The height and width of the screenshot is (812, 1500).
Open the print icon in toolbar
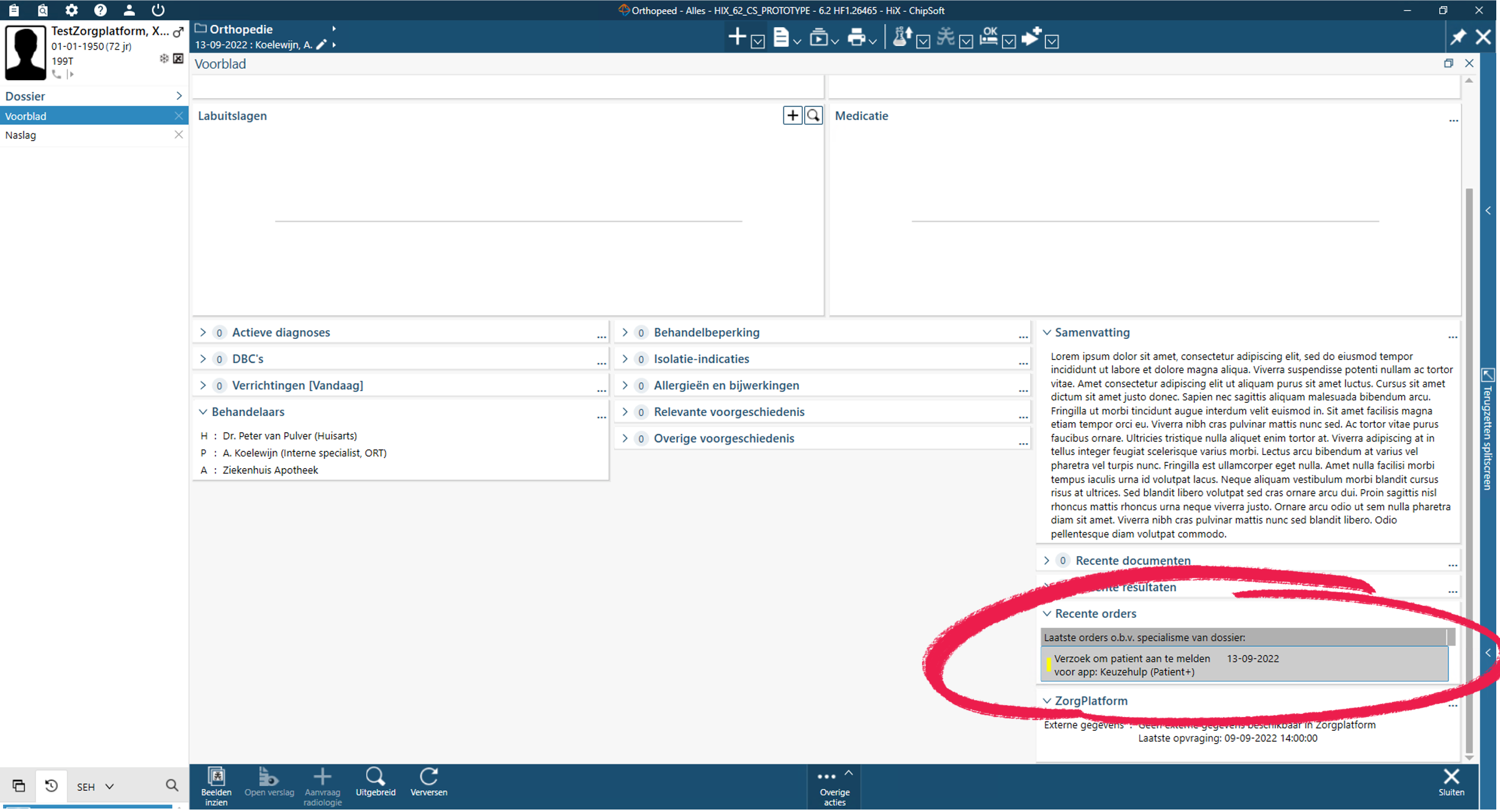pyautogui.click(x=856, y=38)
